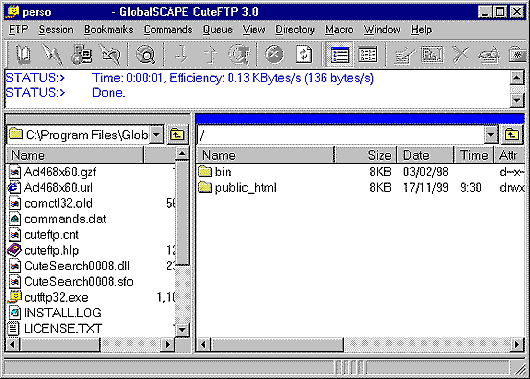This screenshot has height=379, width=530.
Task: Select local file LICENSE.TXT
Action: click(x=55, y=329)
